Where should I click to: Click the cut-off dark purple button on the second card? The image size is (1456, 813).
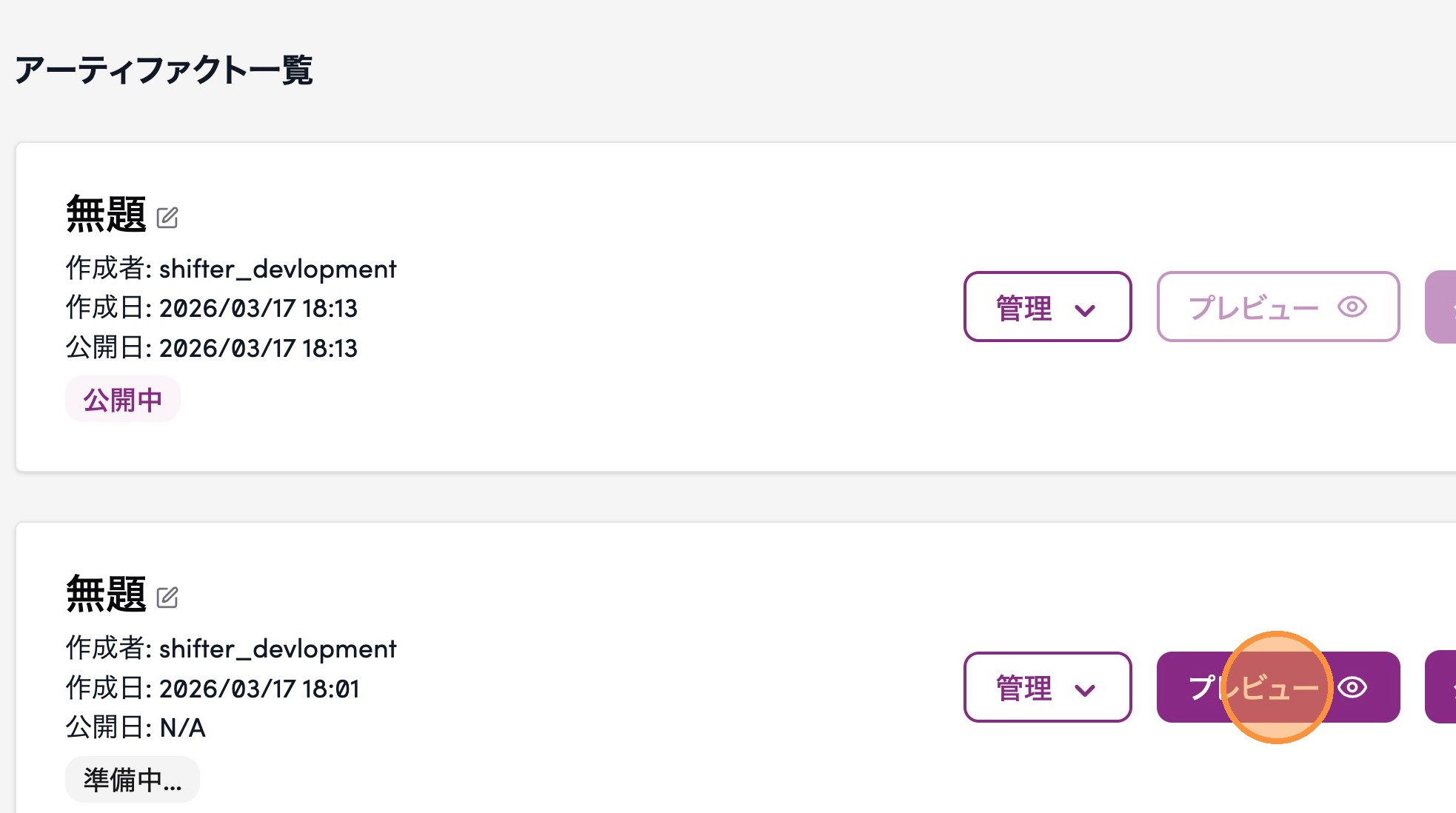pos(1441,687)
